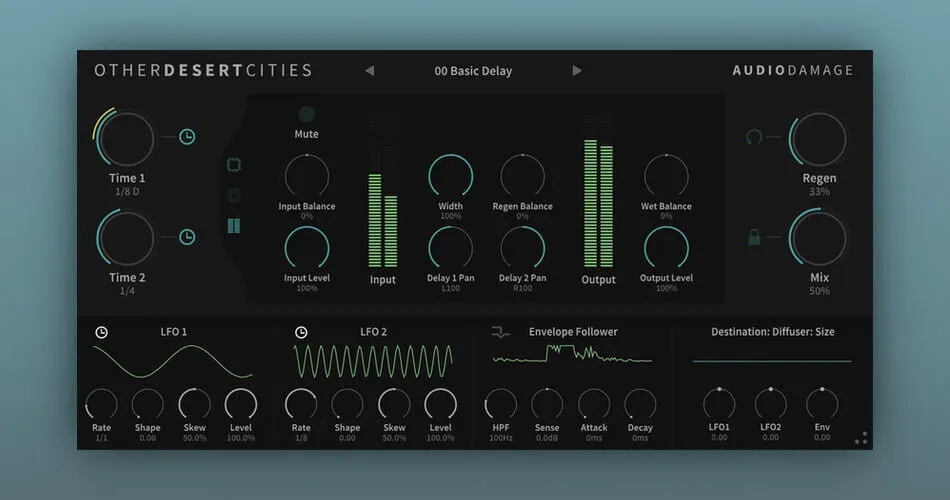Click the LFO 1 sync clock icon
Viewport: 950px width, 500px height.
tap(101, 332)
